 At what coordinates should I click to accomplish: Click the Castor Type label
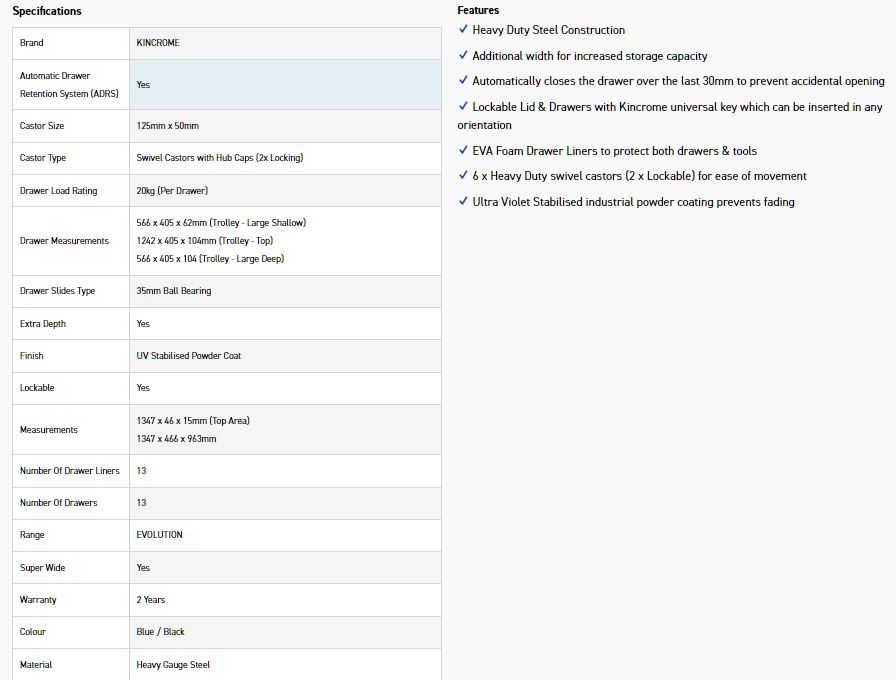click(x=43, y=158)
